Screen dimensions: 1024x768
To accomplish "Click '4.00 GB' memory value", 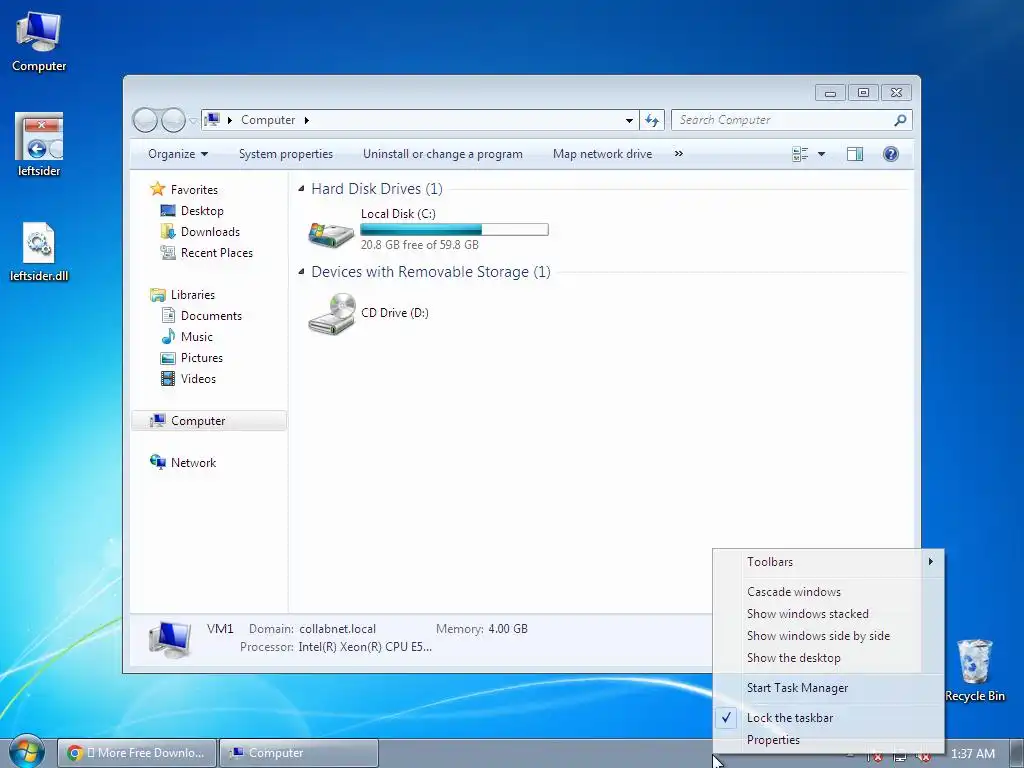I will [x=508, y=629].
